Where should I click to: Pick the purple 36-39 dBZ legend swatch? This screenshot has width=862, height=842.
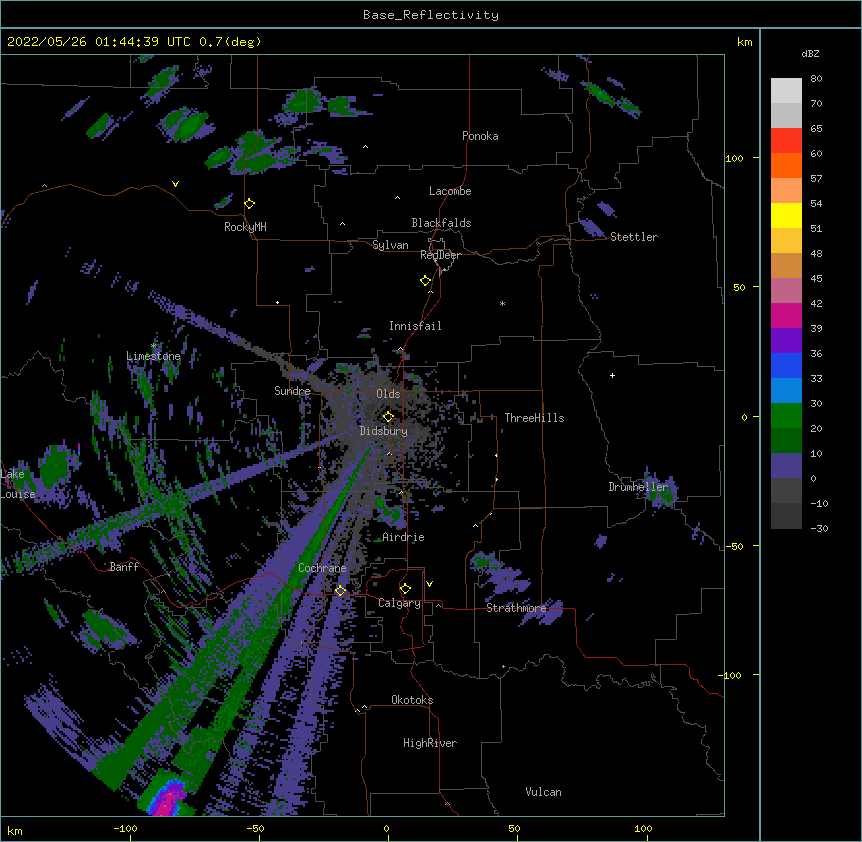[x=786, y=341]
